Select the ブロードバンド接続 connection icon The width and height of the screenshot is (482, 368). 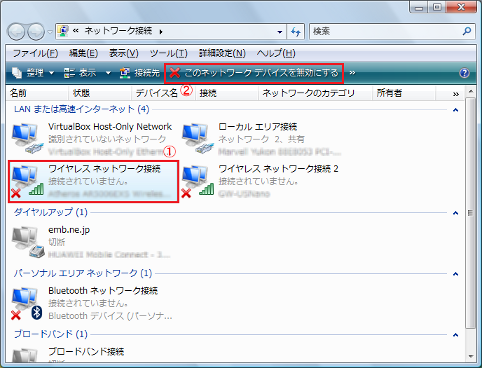(x=25, y=355)
